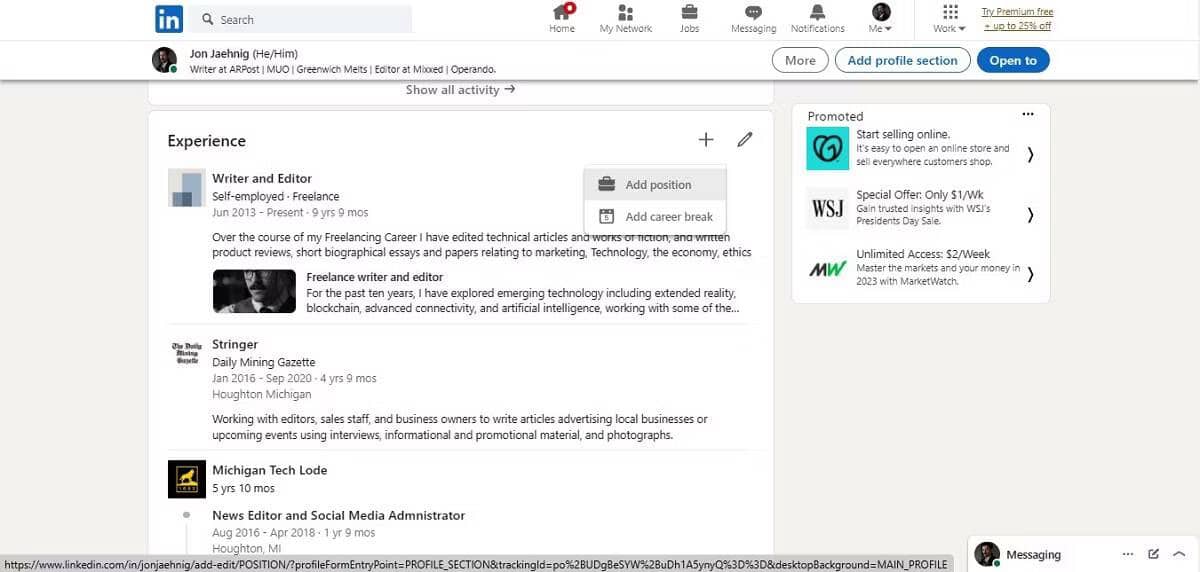Open the Jobs briefcase icon
This screenshot has width=1200, height=572.
689,12
